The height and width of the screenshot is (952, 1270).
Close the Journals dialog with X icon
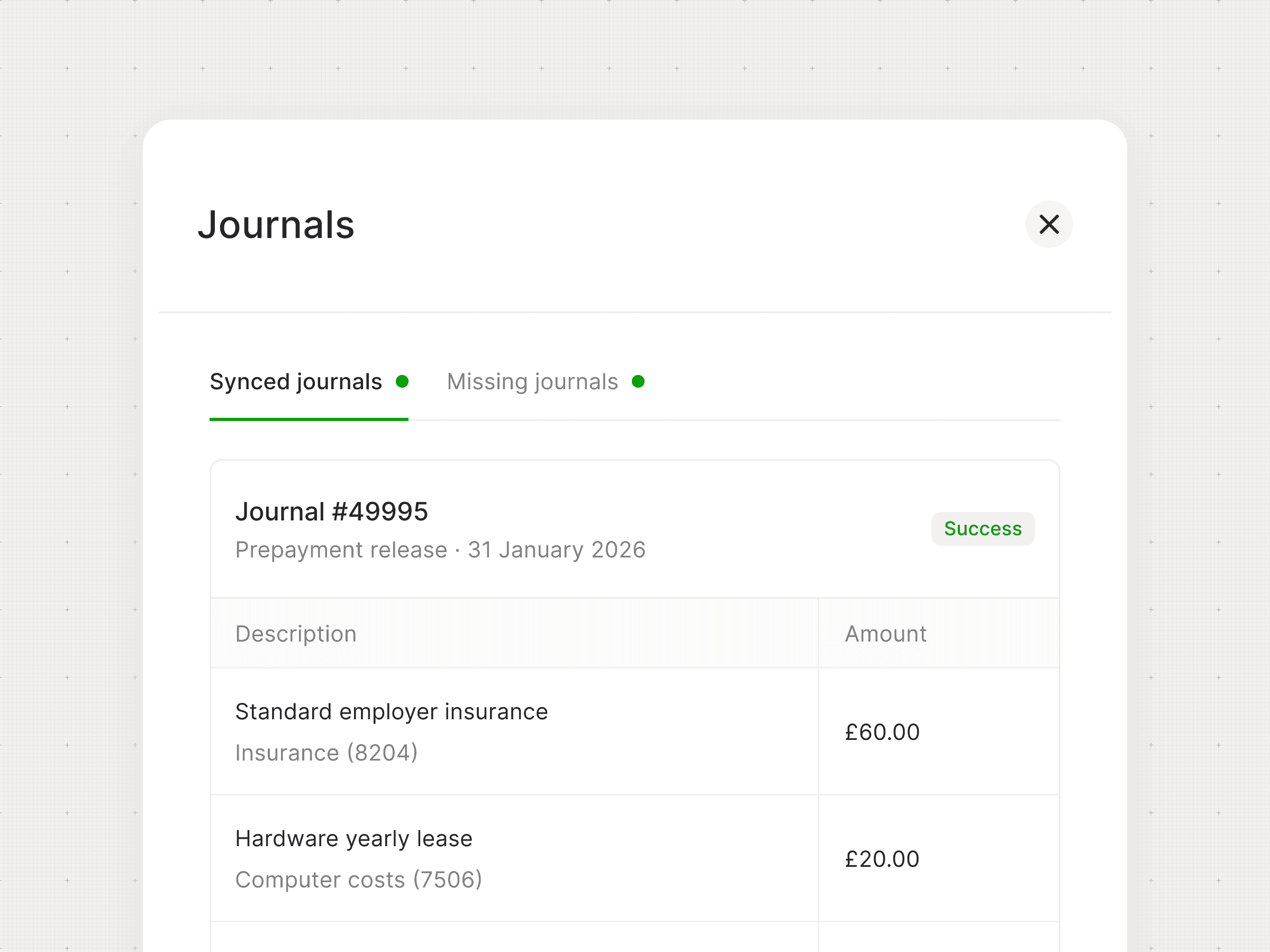[x=1049, y=224]
